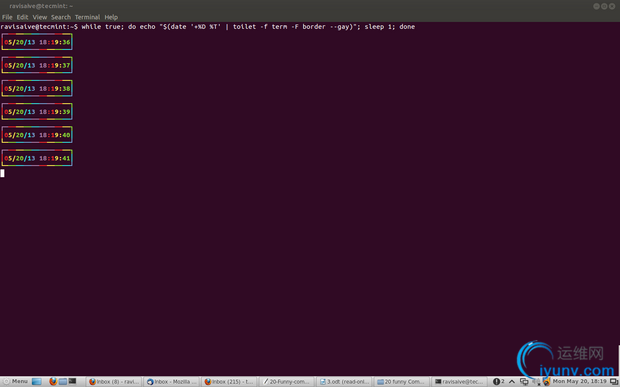Viewport: 620px width, 387px height.
Task: Open the Edit menu
Action: [22, 17]
